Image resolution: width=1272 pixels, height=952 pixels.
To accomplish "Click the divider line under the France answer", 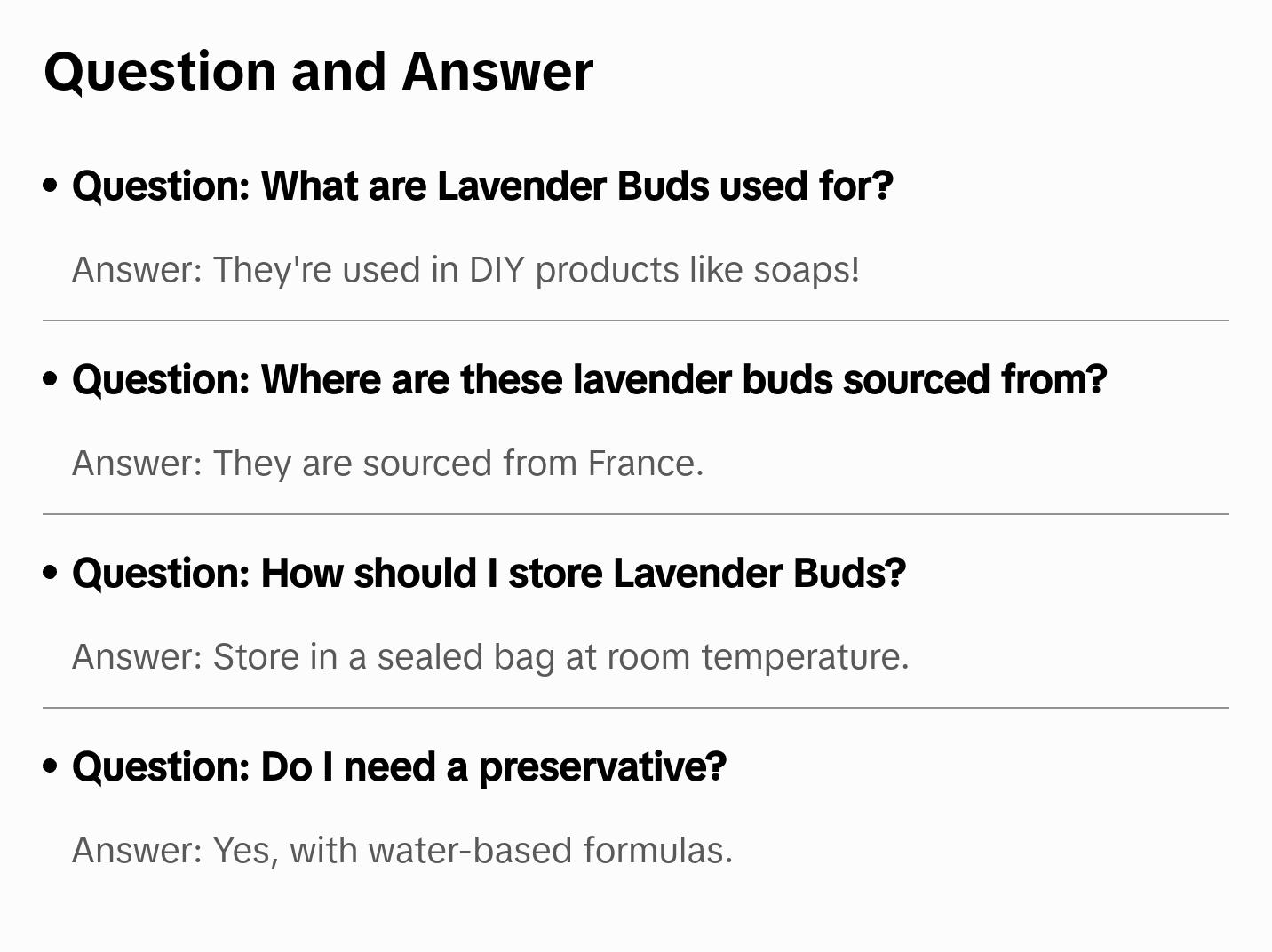I will coord(635,513).
